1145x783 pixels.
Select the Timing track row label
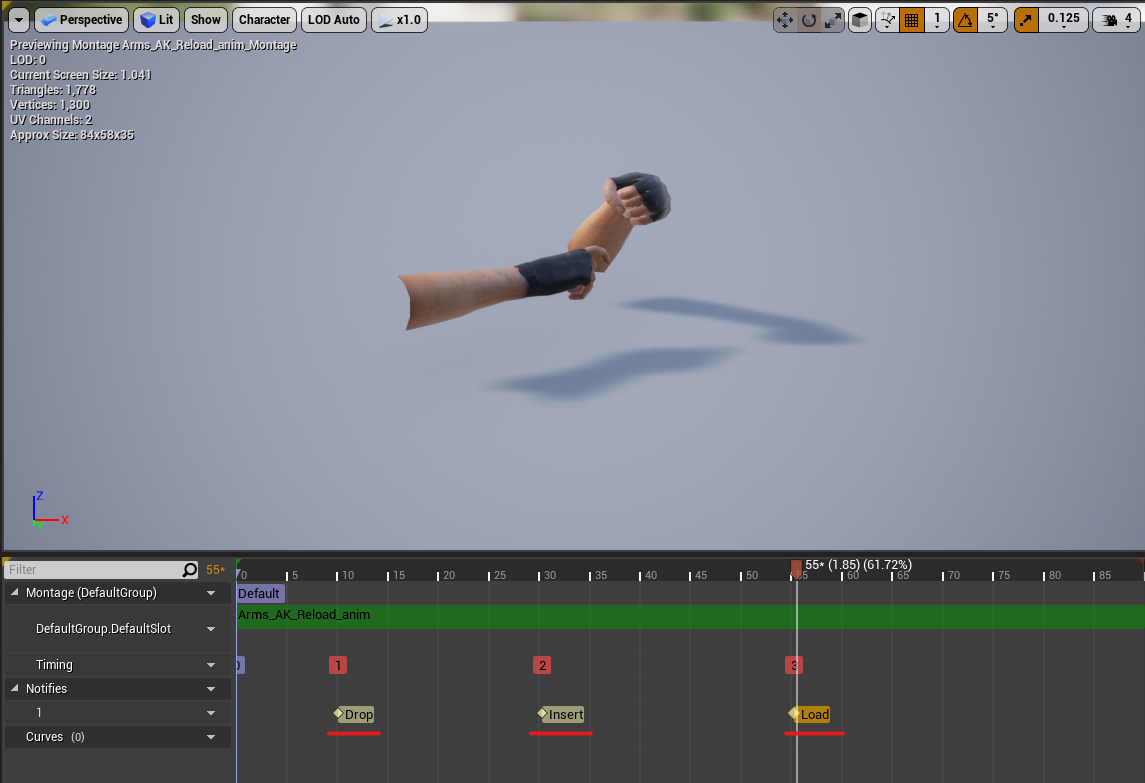54,665
